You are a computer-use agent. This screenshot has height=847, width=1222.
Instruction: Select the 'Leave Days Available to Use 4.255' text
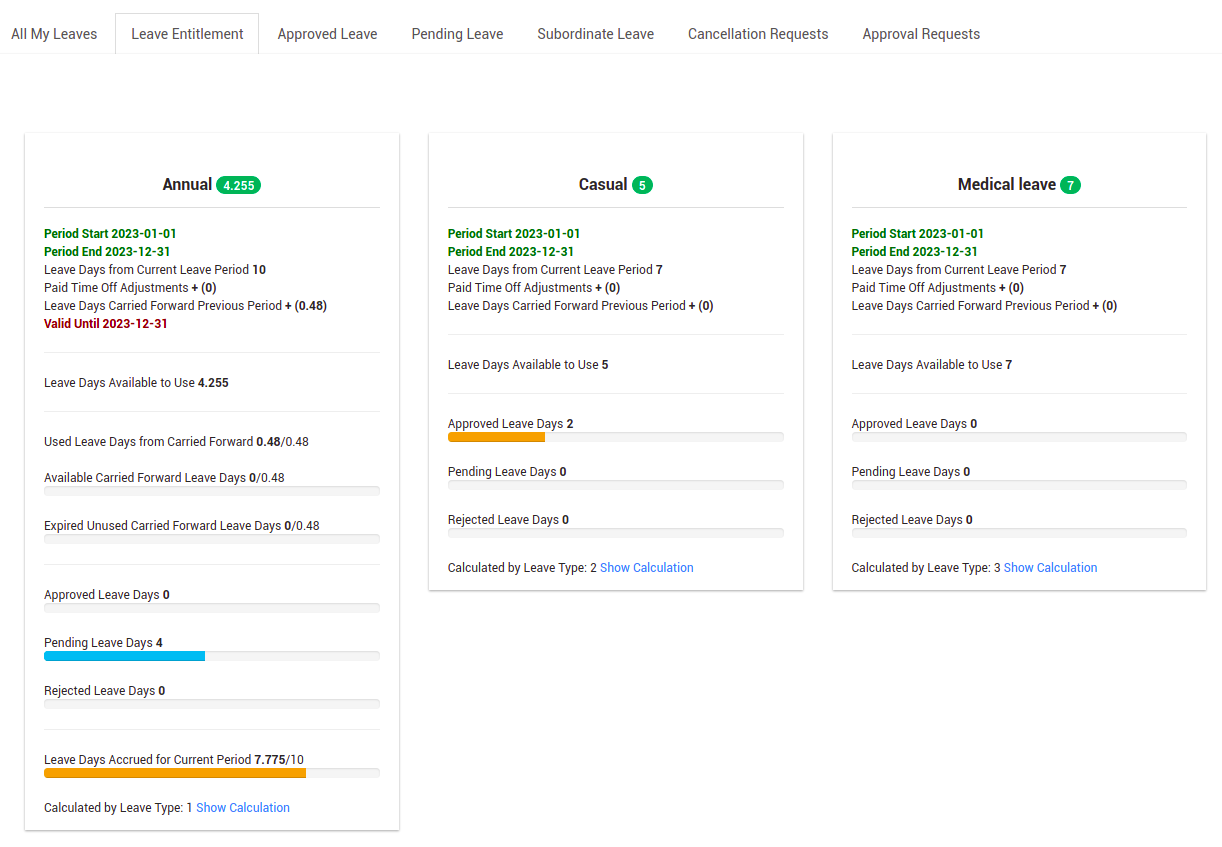point(136,383)
